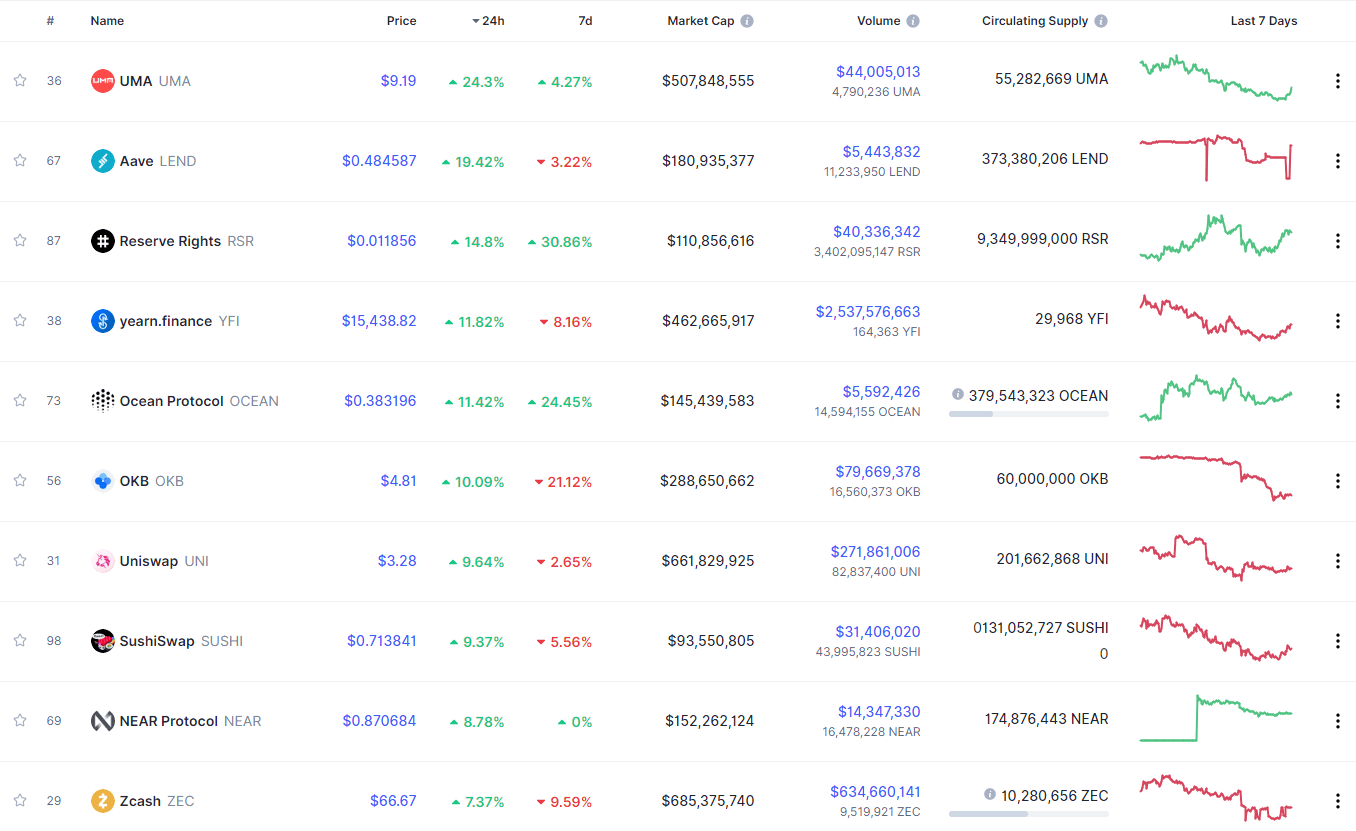The image size is (1356, 831).
Task: Sort by 7d change header
Action: click(585, 21)
